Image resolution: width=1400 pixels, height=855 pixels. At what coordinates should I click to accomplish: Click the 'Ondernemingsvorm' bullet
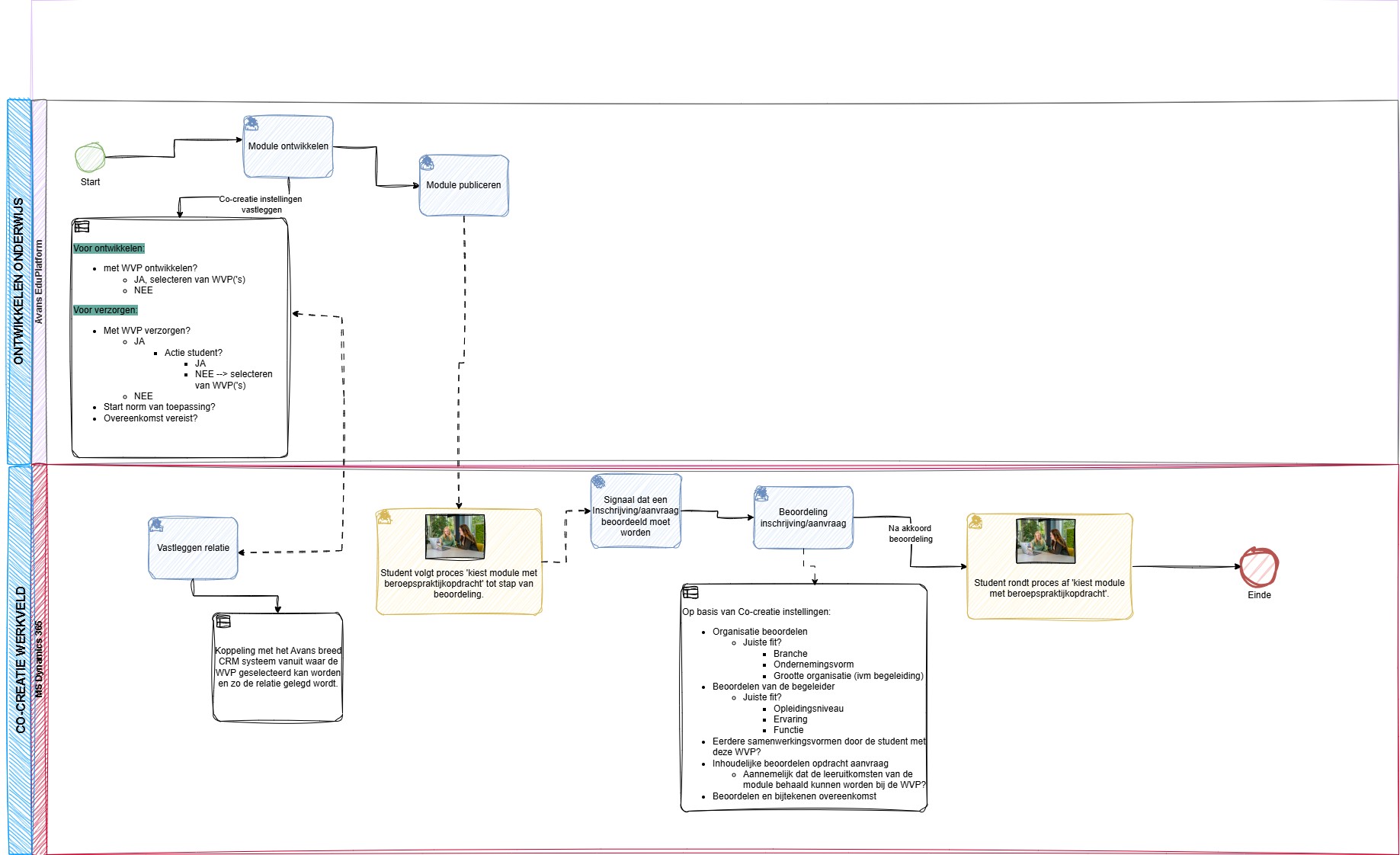813,664
